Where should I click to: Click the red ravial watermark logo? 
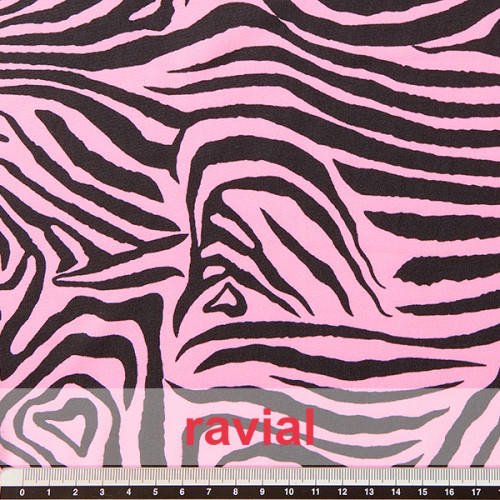tap(250, 427)
